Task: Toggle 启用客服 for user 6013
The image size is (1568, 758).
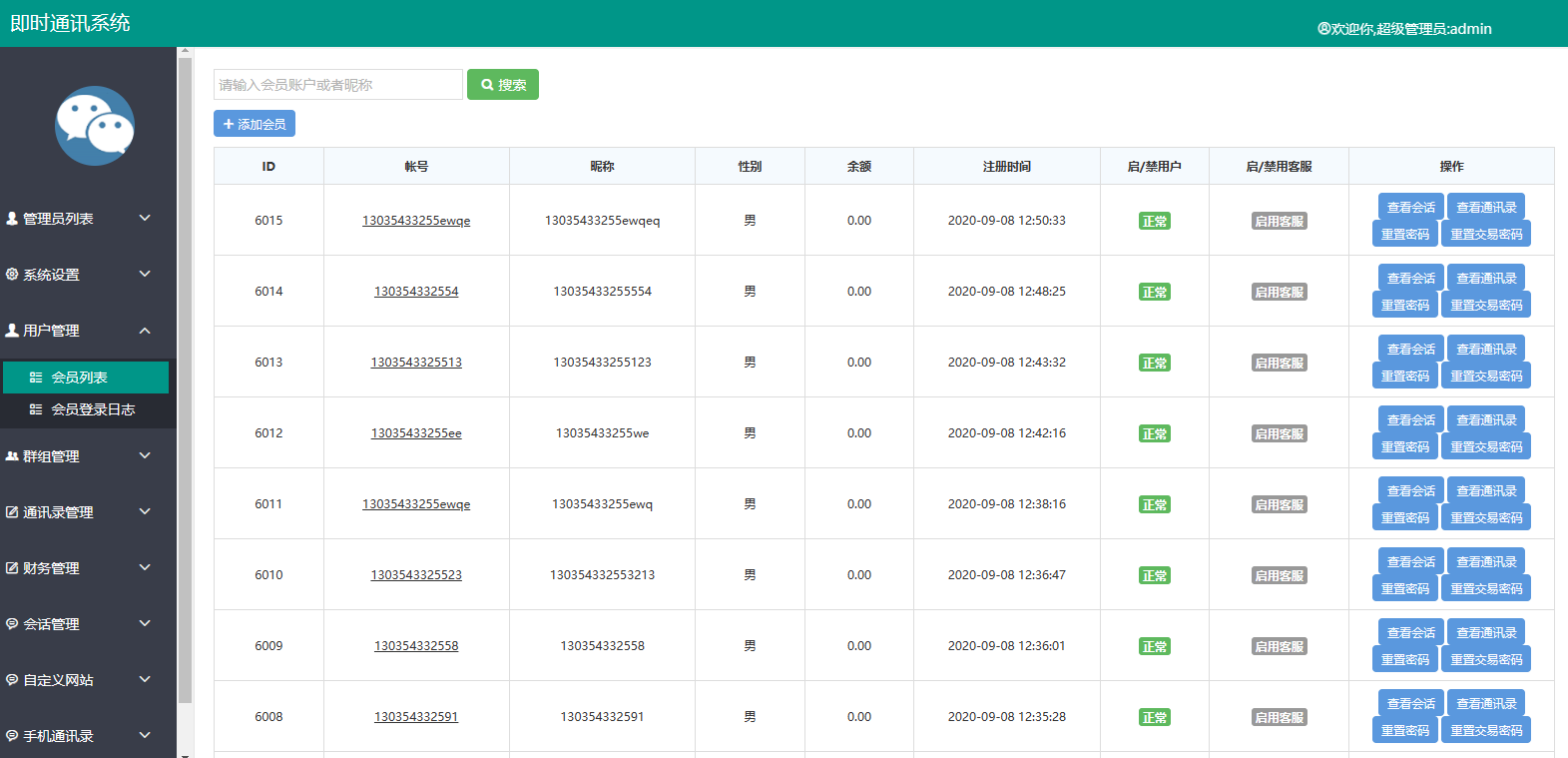Action: tap(1279, 363)
